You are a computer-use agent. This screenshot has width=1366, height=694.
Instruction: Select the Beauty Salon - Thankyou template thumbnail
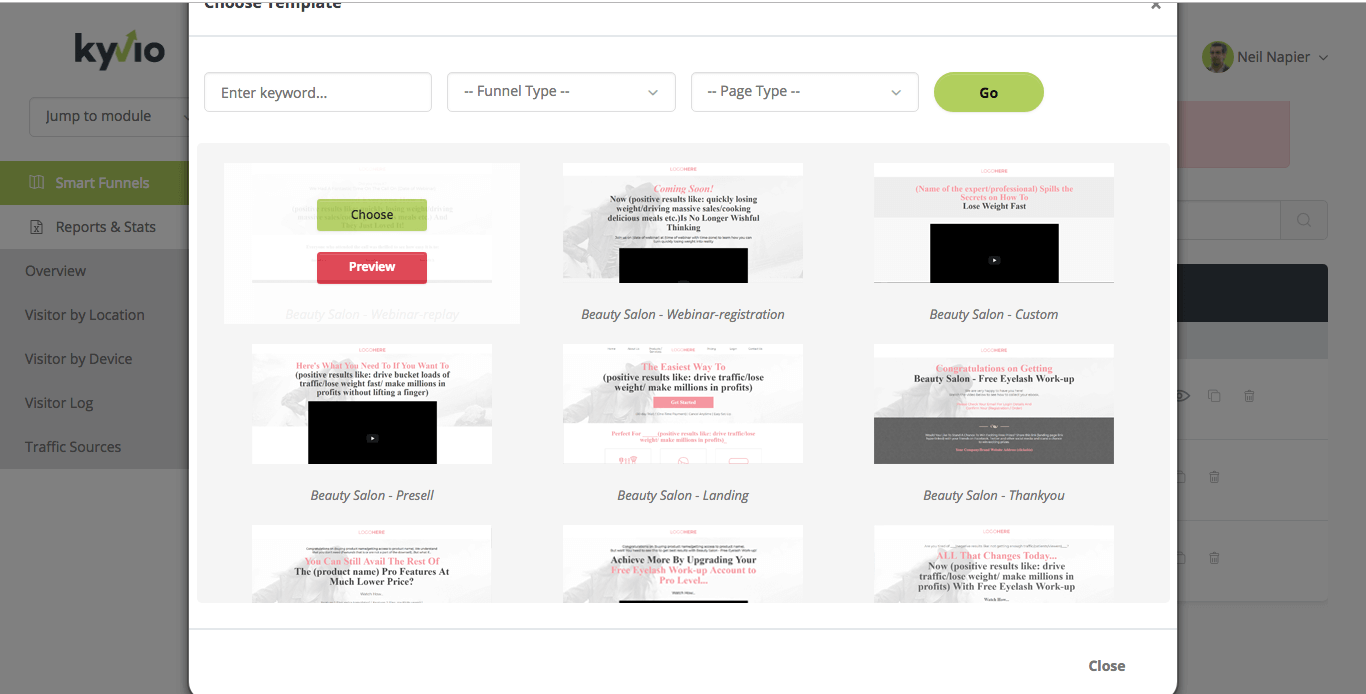click(994, 404)
